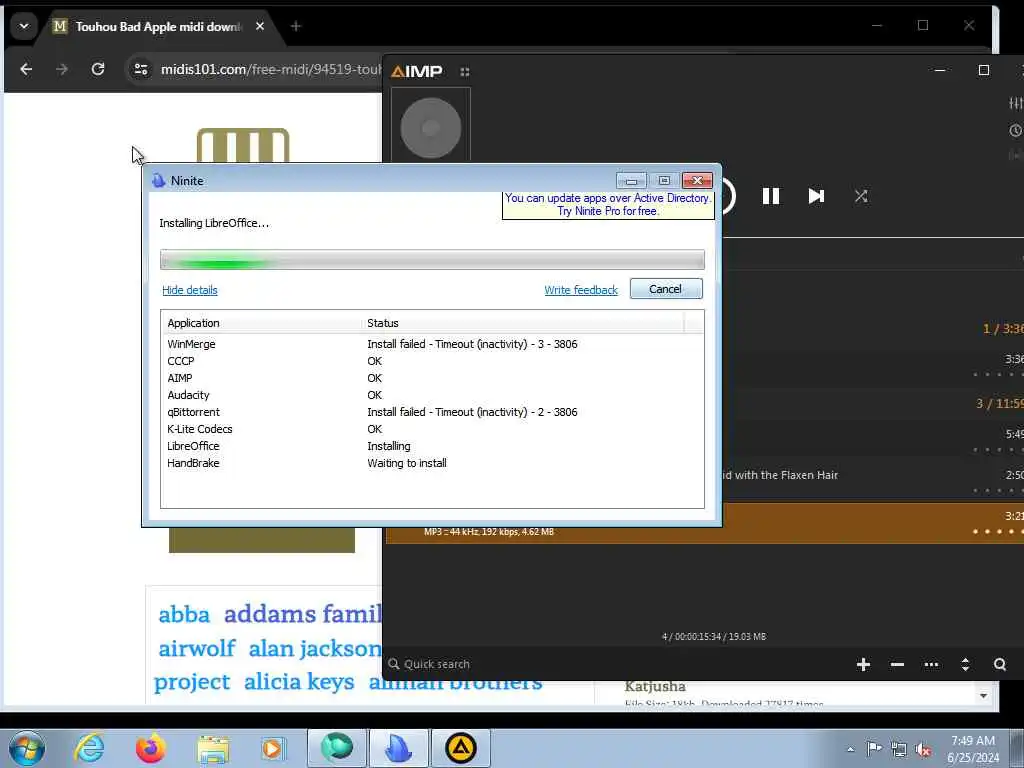Click AIMP album art disc placeholder
Viewport: 1024px width, 768px height.
click(430, 127)
